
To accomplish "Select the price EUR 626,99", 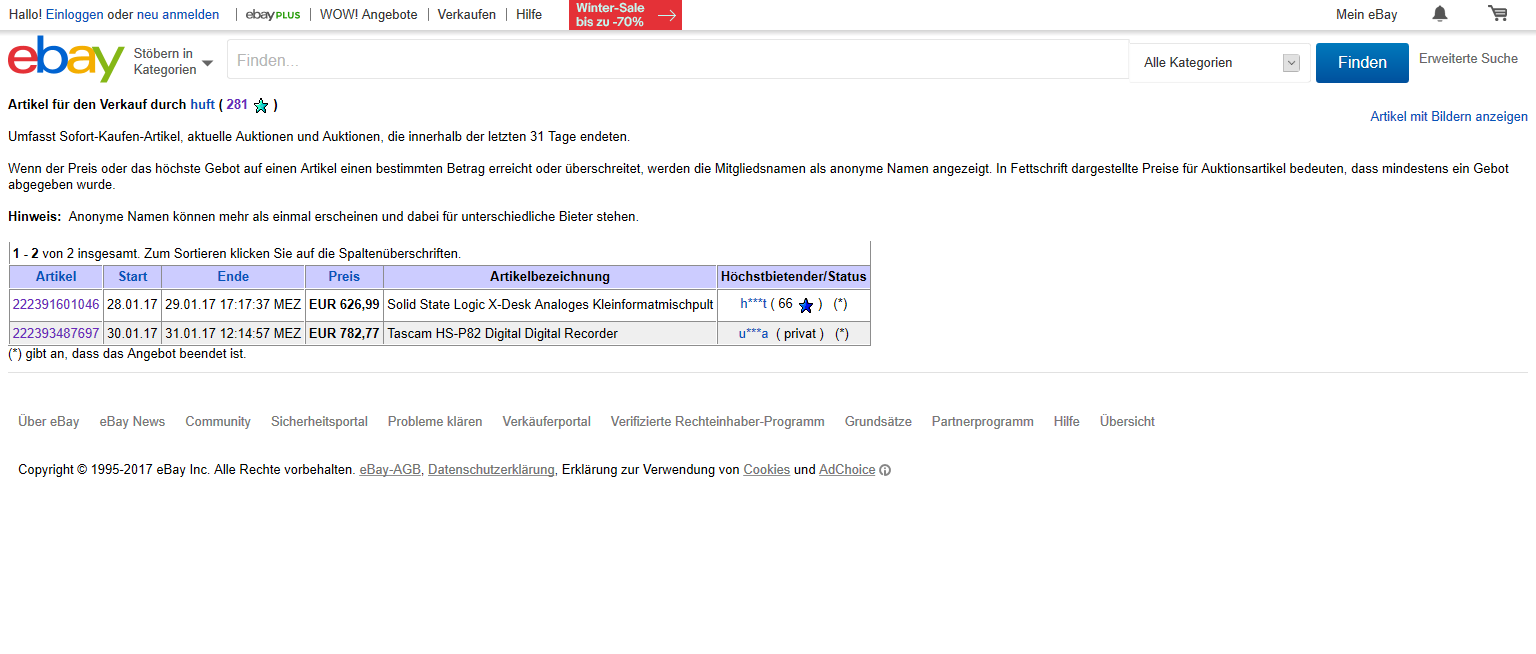I will pyautogui.click(x=344, y=305).
